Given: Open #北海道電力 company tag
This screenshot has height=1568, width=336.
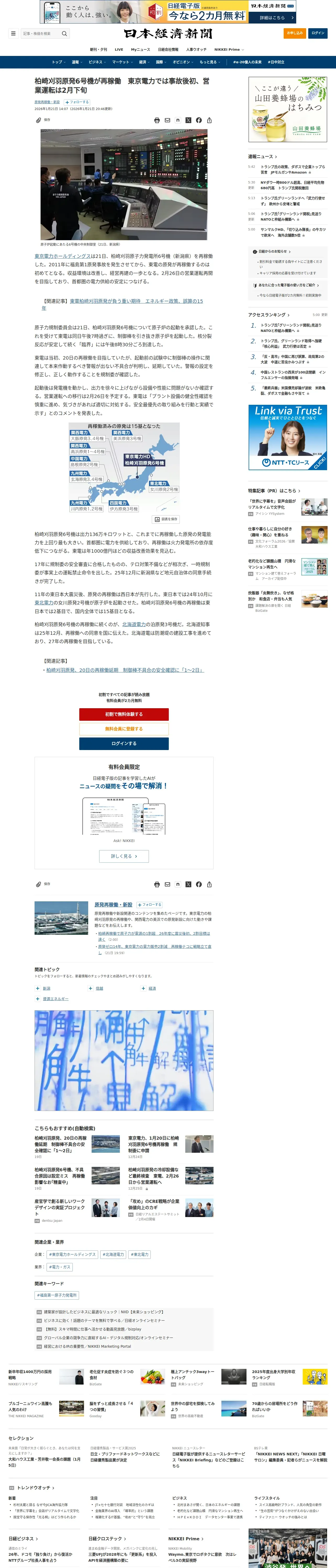Looking at the screenshot, I should pyautogui.click(x=113, y=1254).
